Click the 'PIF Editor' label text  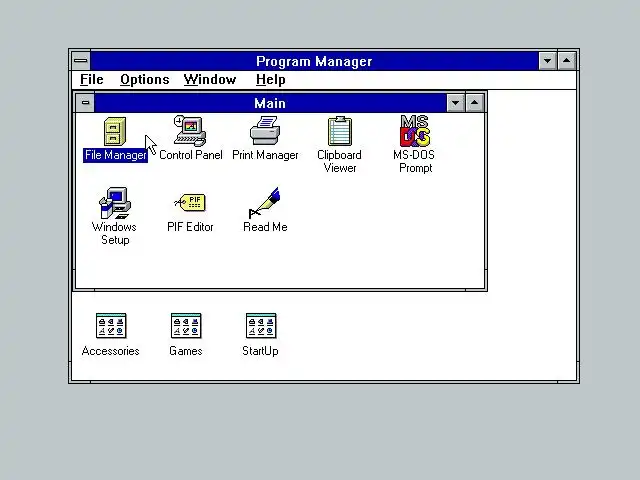pos(190,227)
